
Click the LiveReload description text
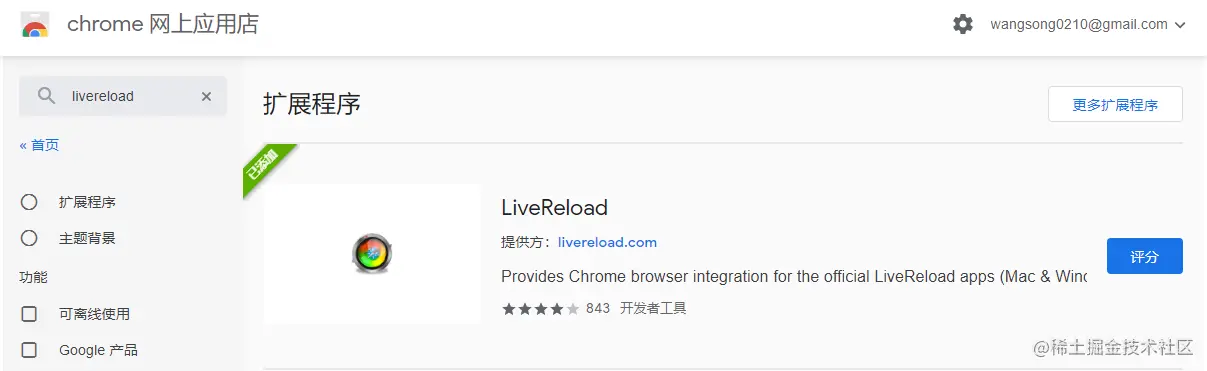coord(794,276)
